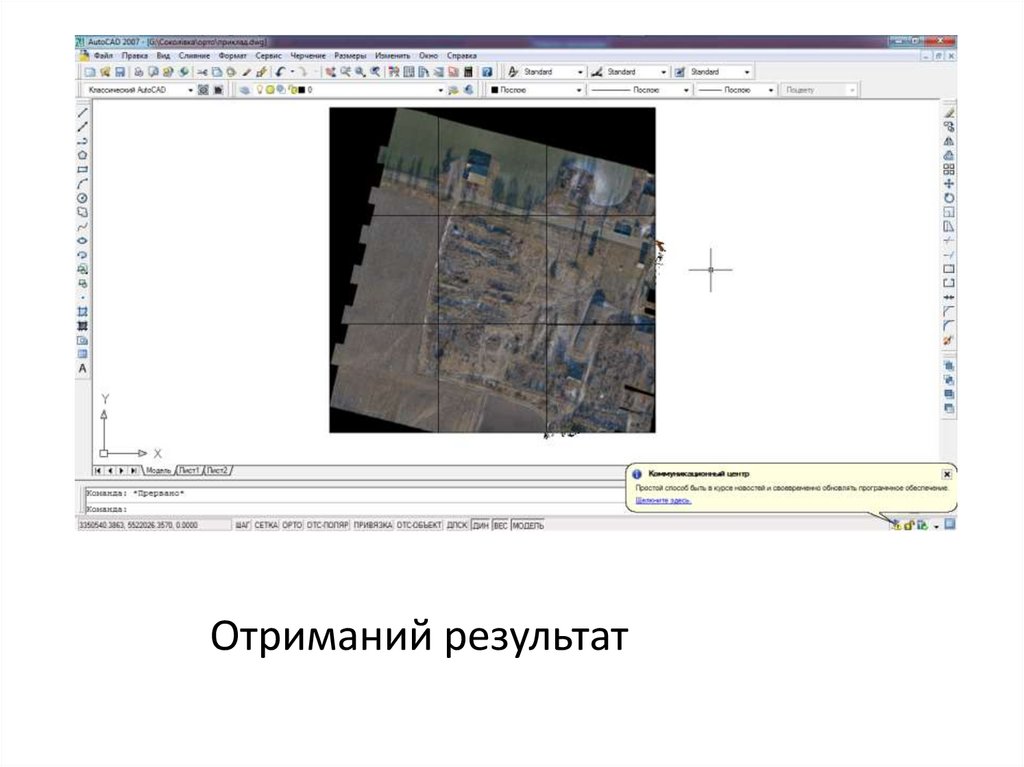Viewport: 1024px width, 767px height.
Task: Click the Щелкните здесь link in the balloon
Action: point(663,500)
